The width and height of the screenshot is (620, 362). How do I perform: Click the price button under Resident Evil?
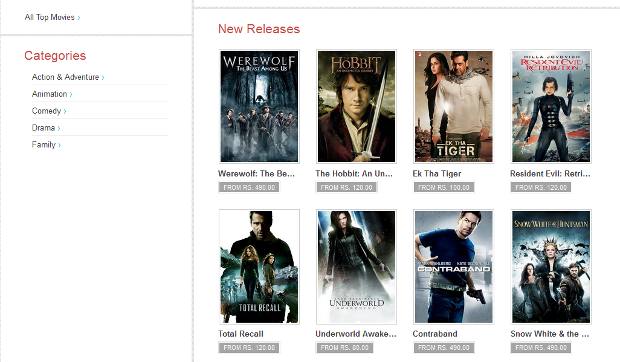[541, 187]
